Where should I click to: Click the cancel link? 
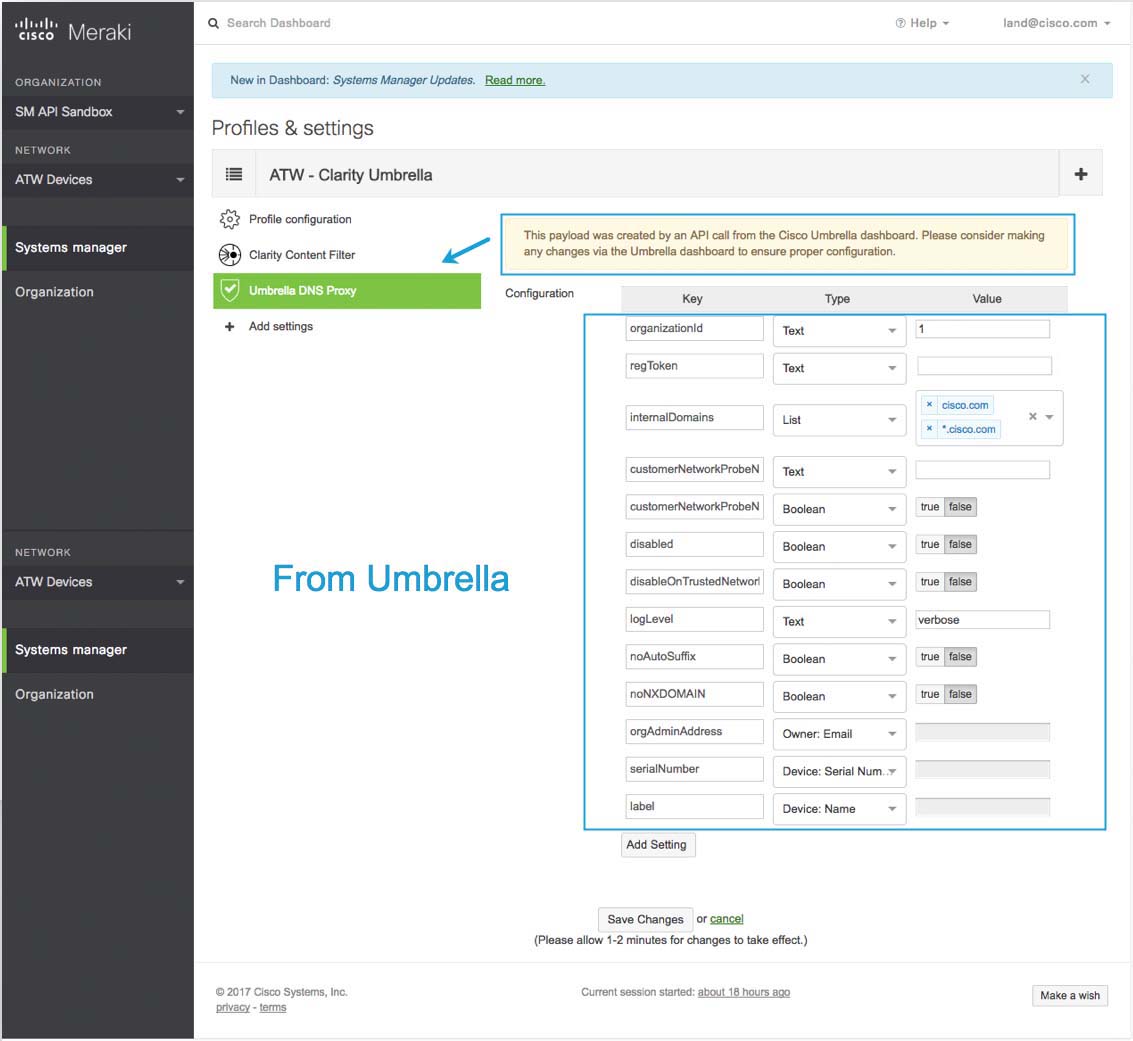click(726, 919)
